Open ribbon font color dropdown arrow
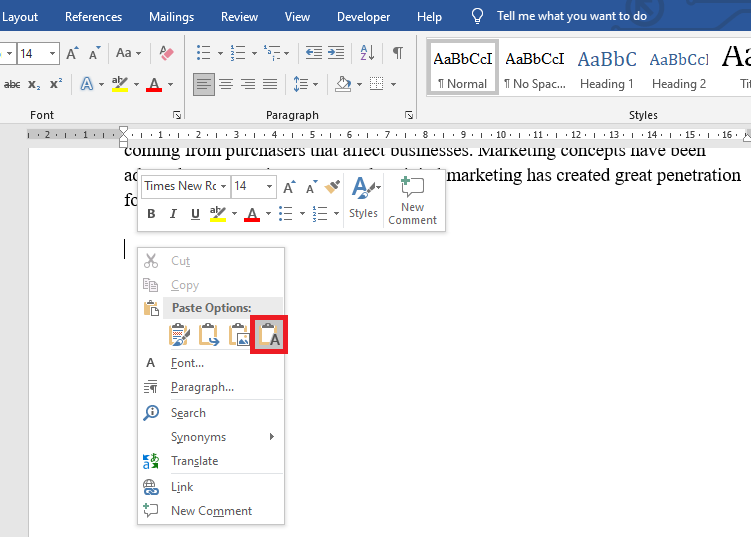Image resolution: width=751 pixels, height=537 pixels. 171,85
